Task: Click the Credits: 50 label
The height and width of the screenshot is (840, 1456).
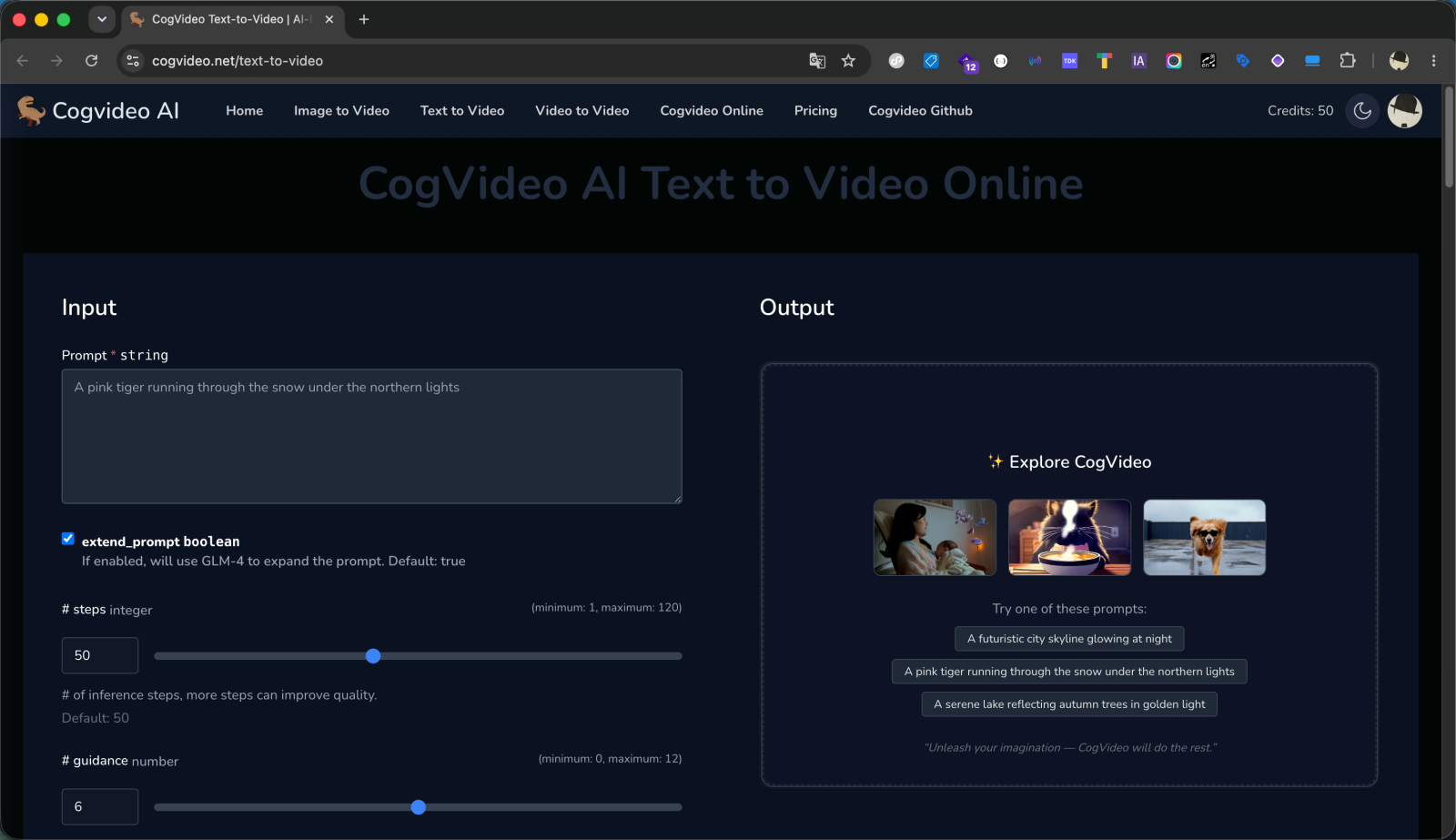Action: click(x=1300, y=111)
